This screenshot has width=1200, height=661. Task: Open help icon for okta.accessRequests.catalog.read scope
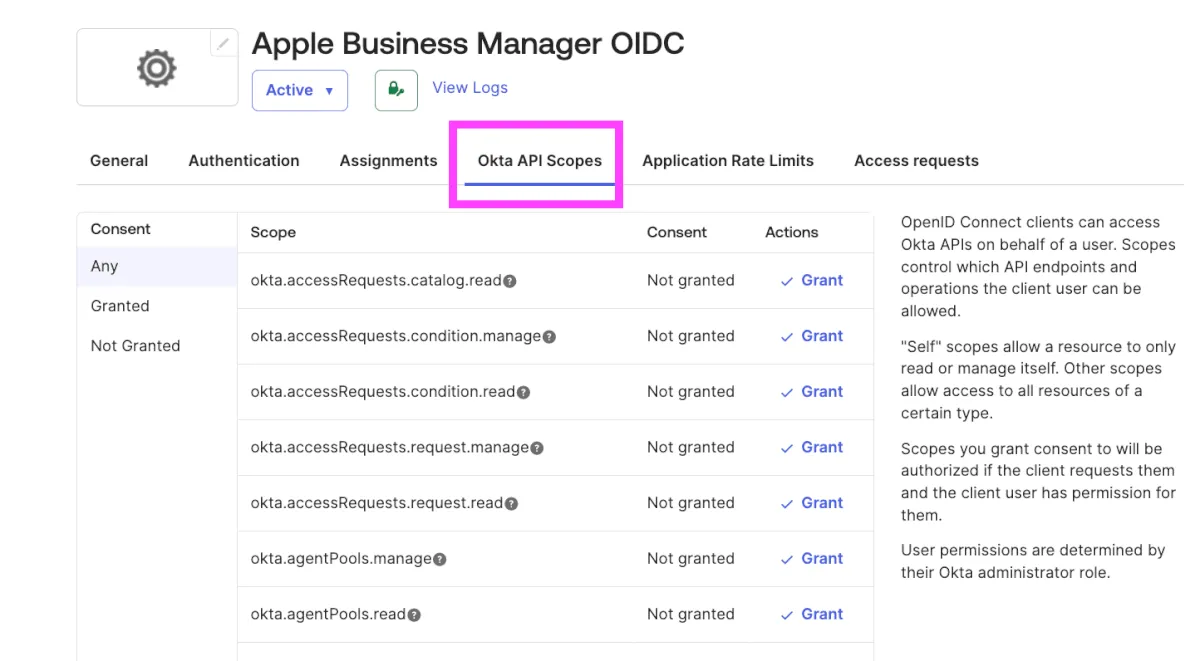tap(510, 281)
